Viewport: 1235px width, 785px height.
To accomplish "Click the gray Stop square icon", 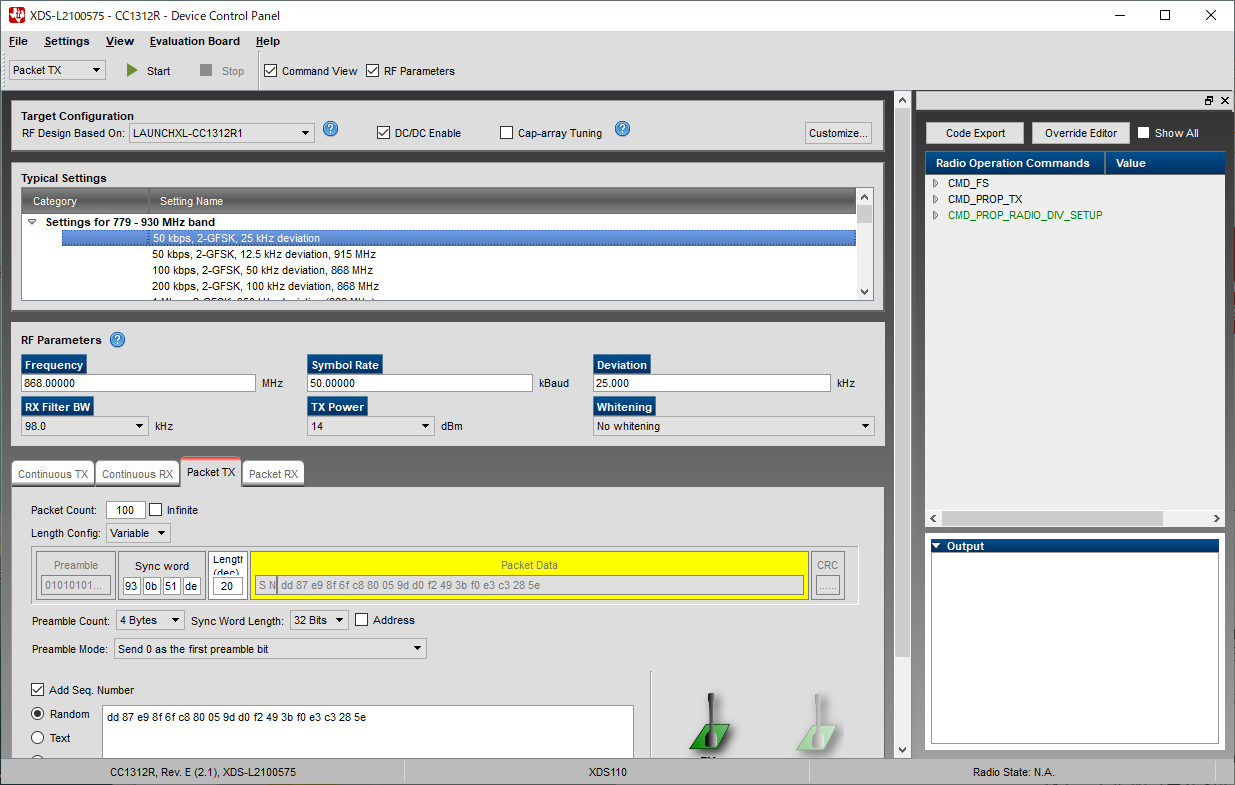I will (206, 71).
